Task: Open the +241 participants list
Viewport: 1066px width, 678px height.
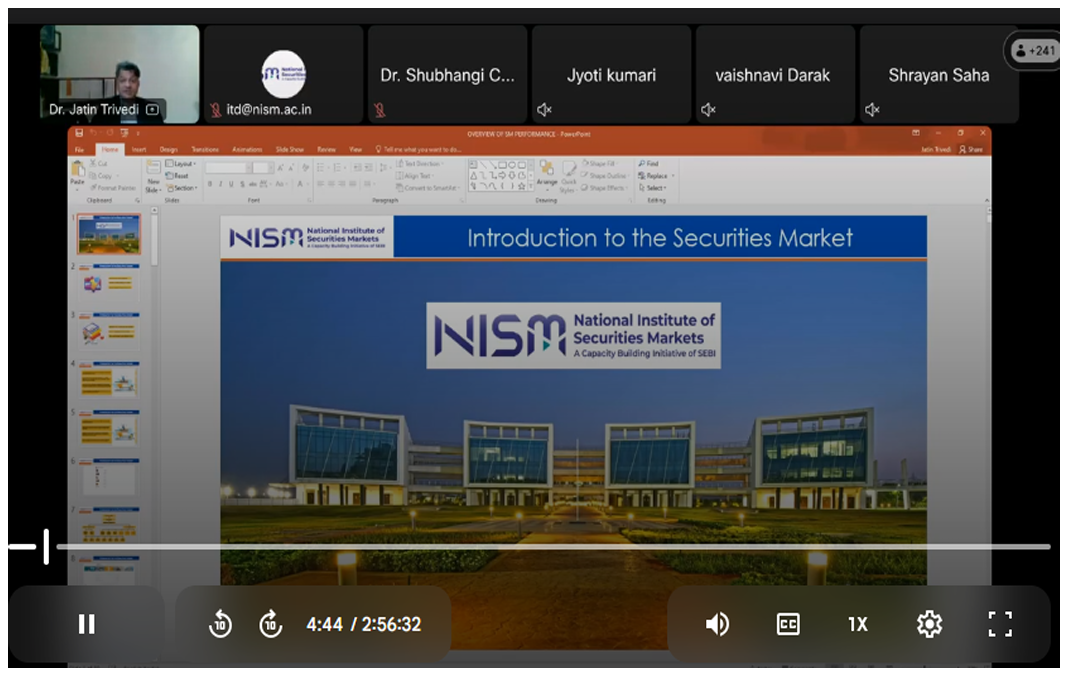Action: click(1033, 50)
